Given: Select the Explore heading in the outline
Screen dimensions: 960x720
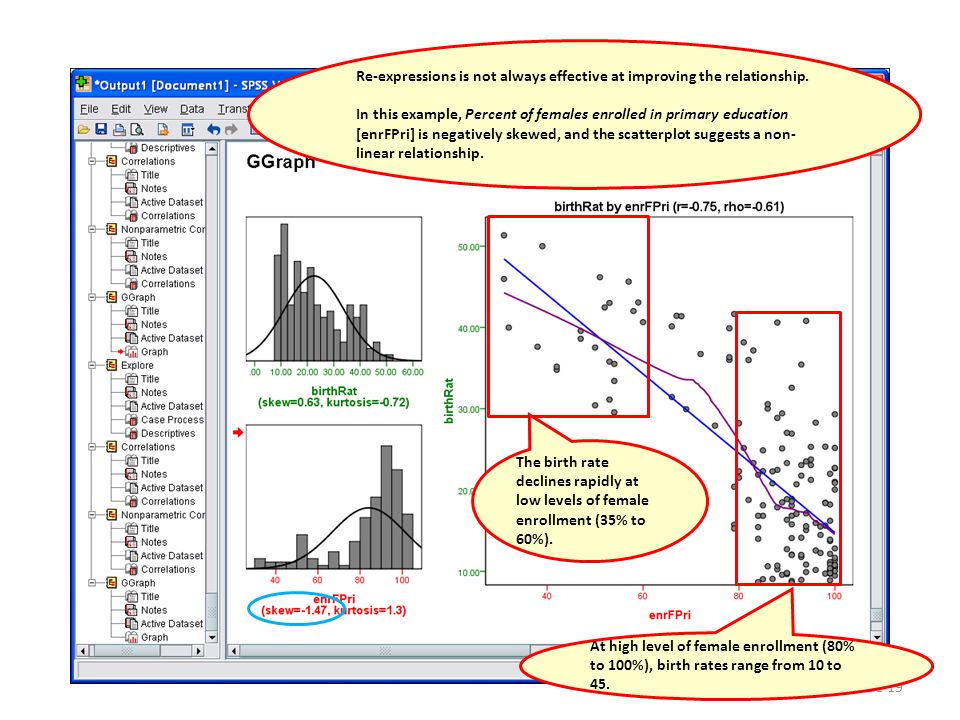Looking at the screenshot, I should (x=137, y=366).
